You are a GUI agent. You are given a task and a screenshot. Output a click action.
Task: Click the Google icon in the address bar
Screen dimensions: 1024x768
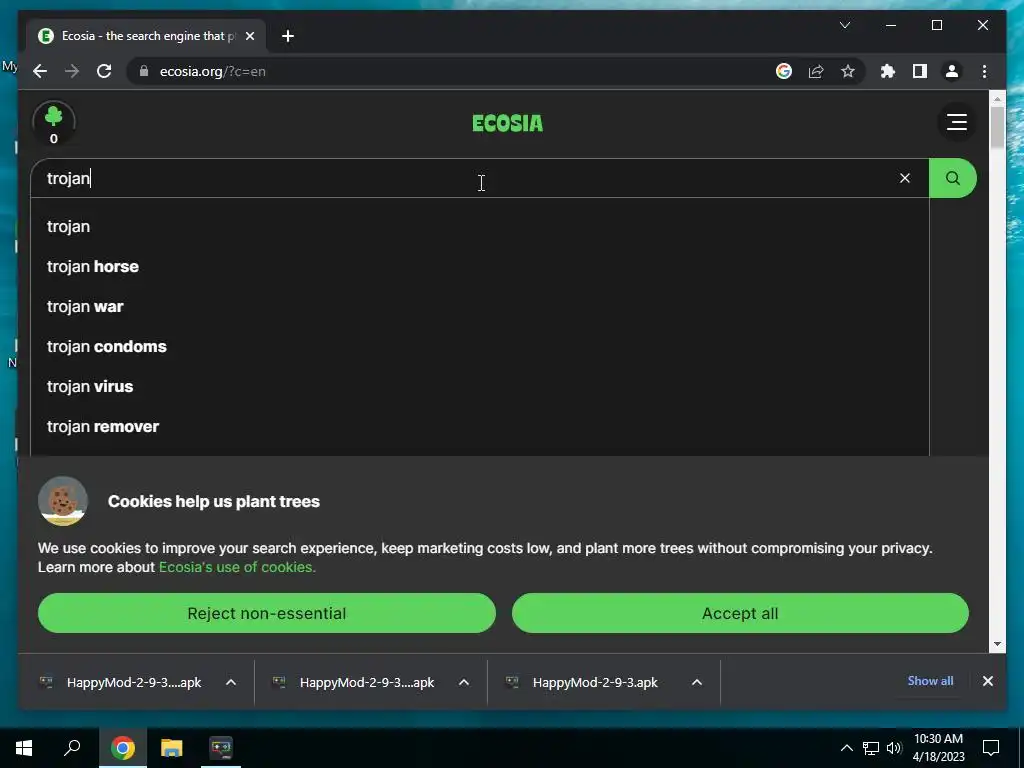click(784, 71)
